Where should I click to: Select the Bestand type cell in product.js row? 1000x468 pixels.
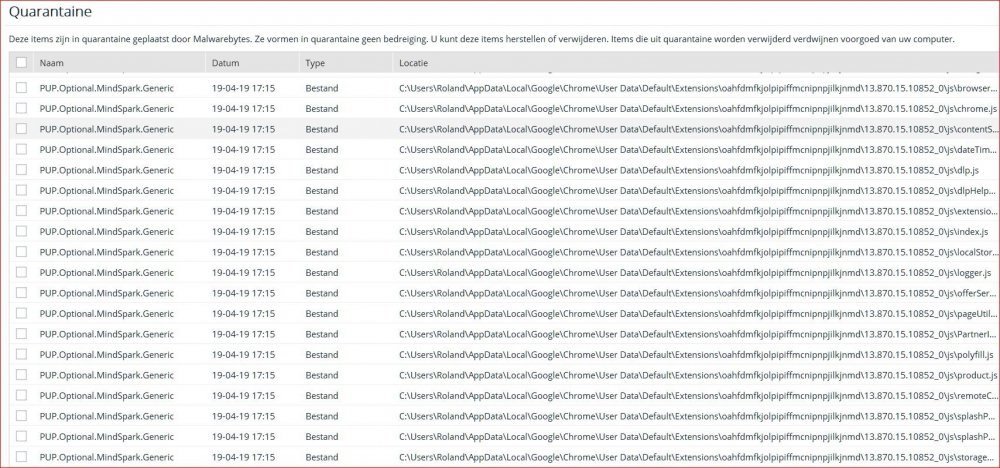321,375
